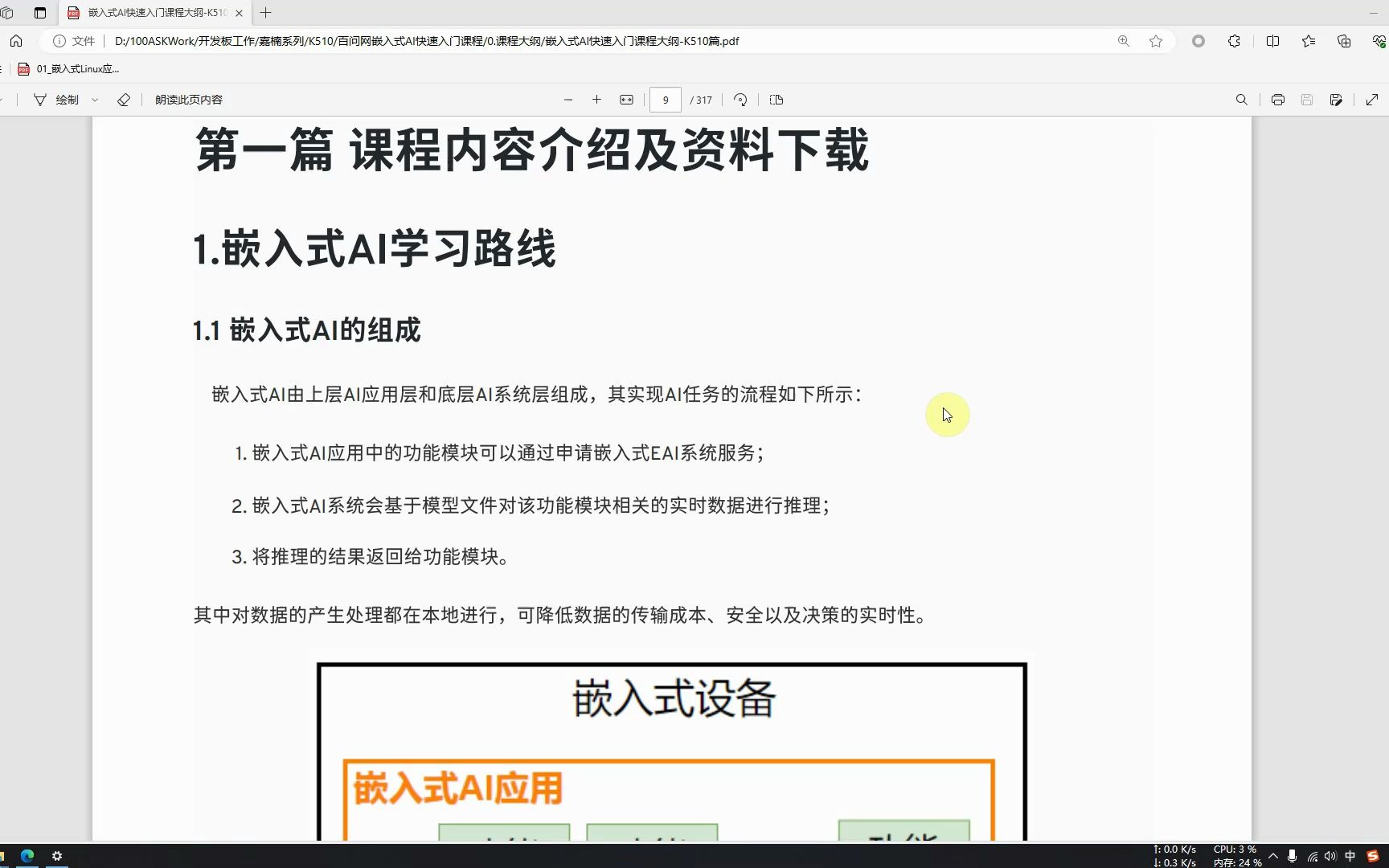The width and height of the screenshot is (1389, 868).
Task: Open the Favorites list
Action: [1309, 41]
